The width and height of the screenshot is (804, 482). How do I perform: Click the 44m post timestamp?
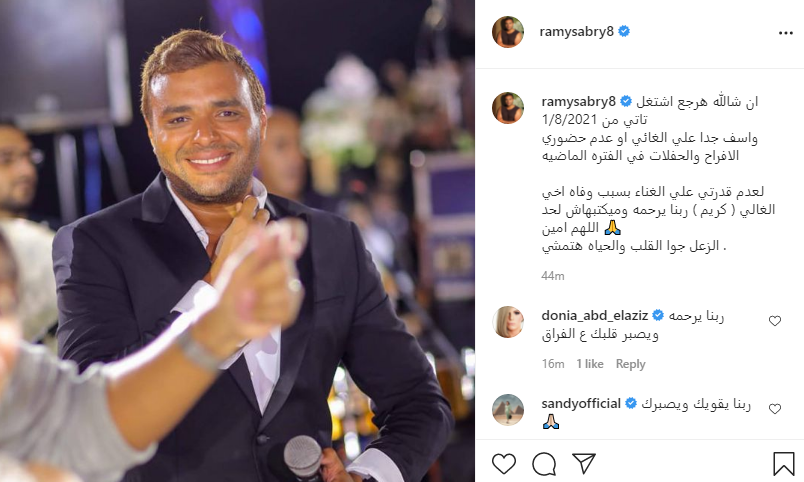pos(553,276)
